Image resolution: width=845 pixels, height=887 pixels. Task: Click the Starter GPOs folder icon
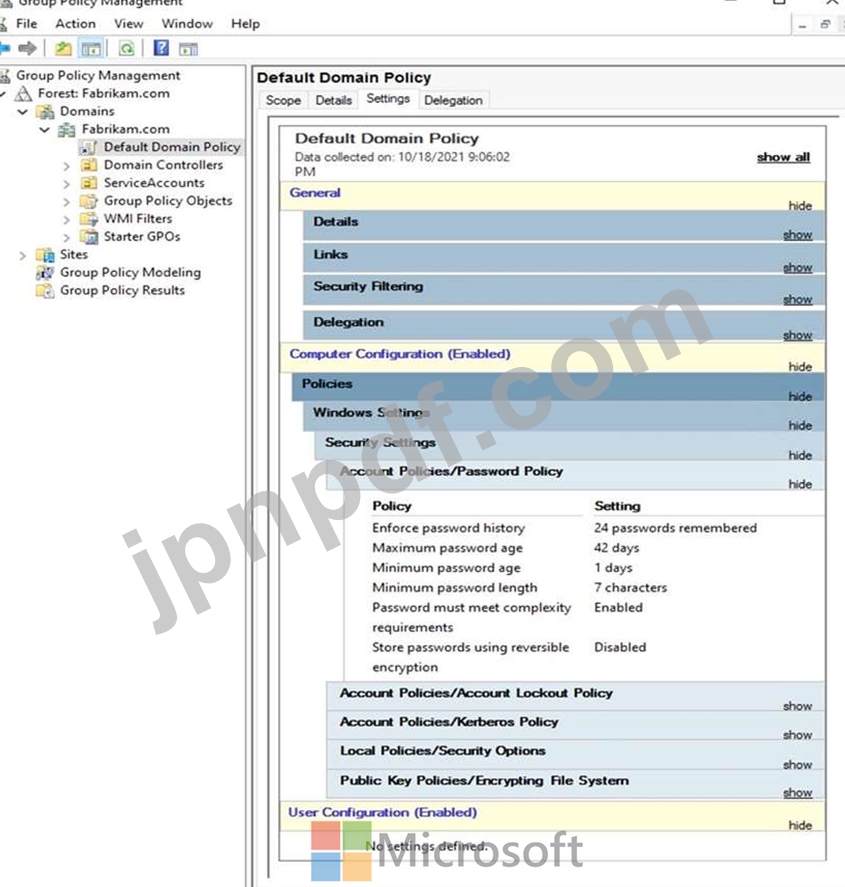[88, 237]
